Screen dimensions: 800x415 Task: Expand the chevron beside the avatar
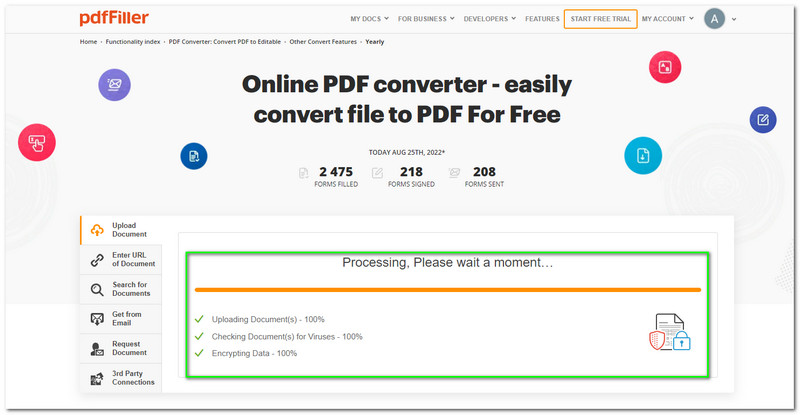734,19
